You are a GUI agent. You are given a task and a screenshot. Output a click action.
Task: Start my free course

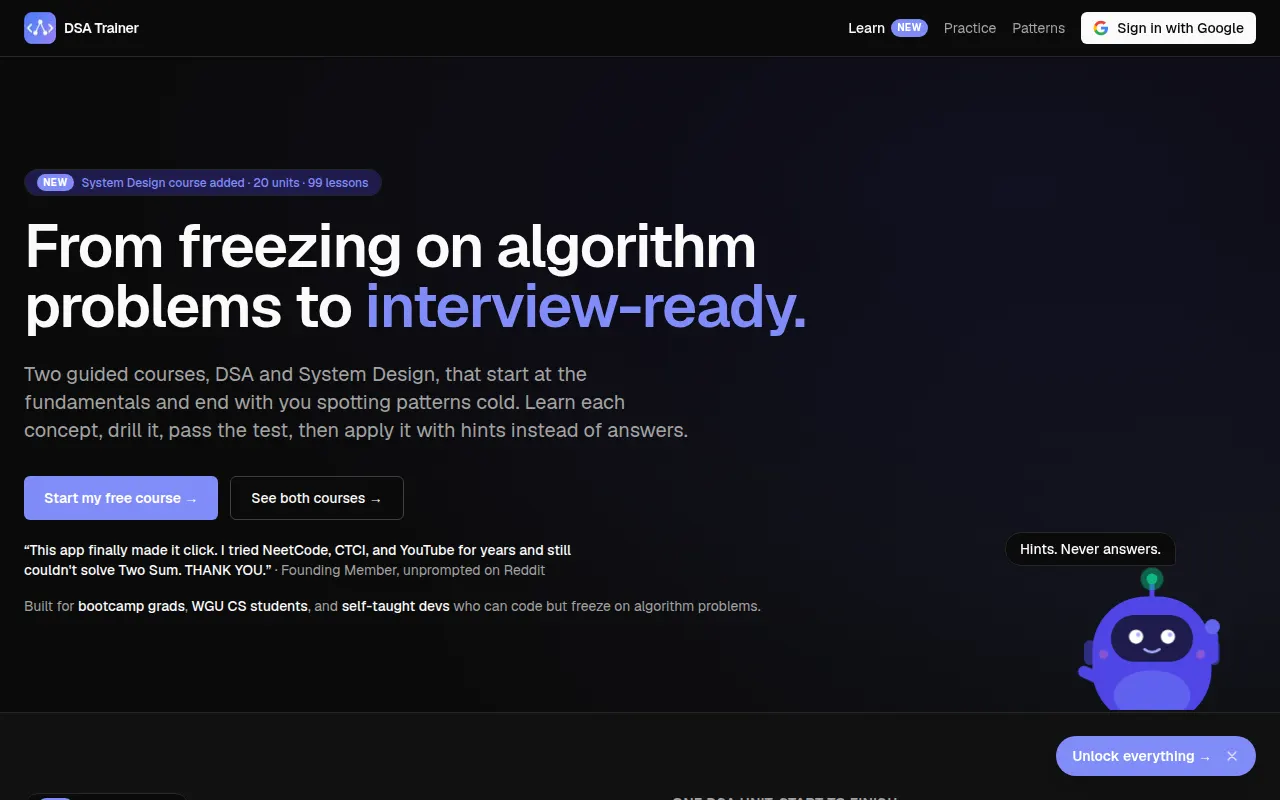[x=121, y=498]
